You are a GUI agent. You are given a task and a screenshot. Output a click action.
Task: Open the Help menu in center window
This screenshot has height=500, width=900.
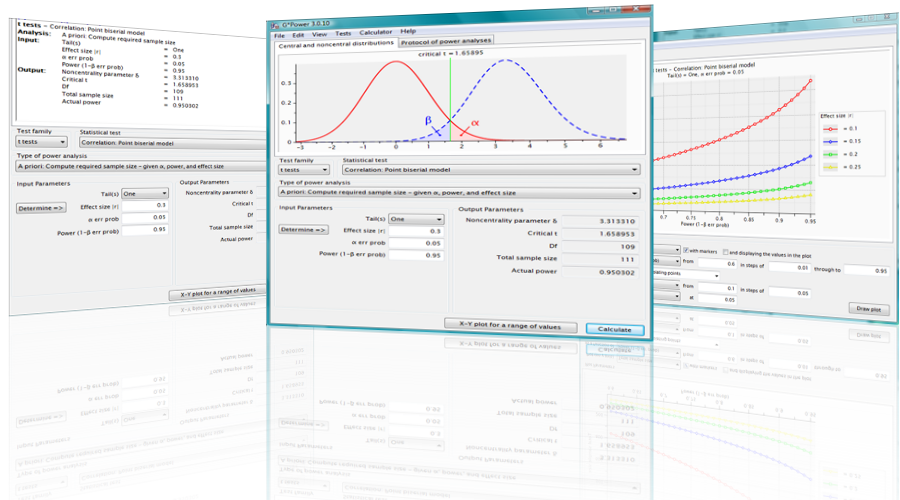click(x=408, y=31)
